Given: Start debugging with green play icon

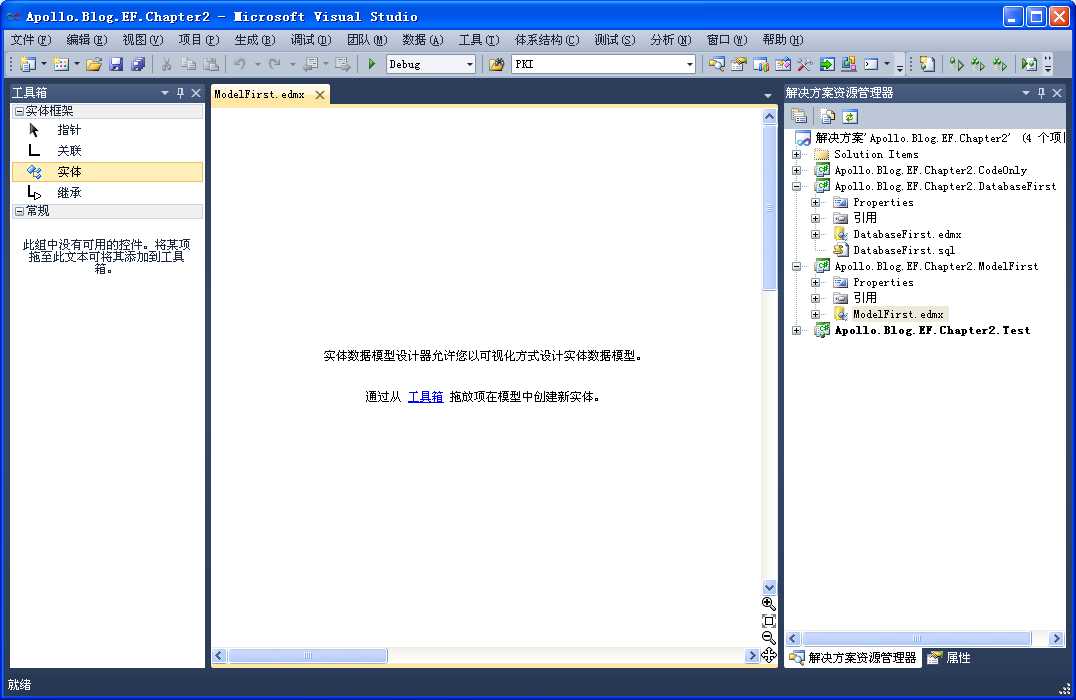Looking at the screenshot, I should point(371,64).
